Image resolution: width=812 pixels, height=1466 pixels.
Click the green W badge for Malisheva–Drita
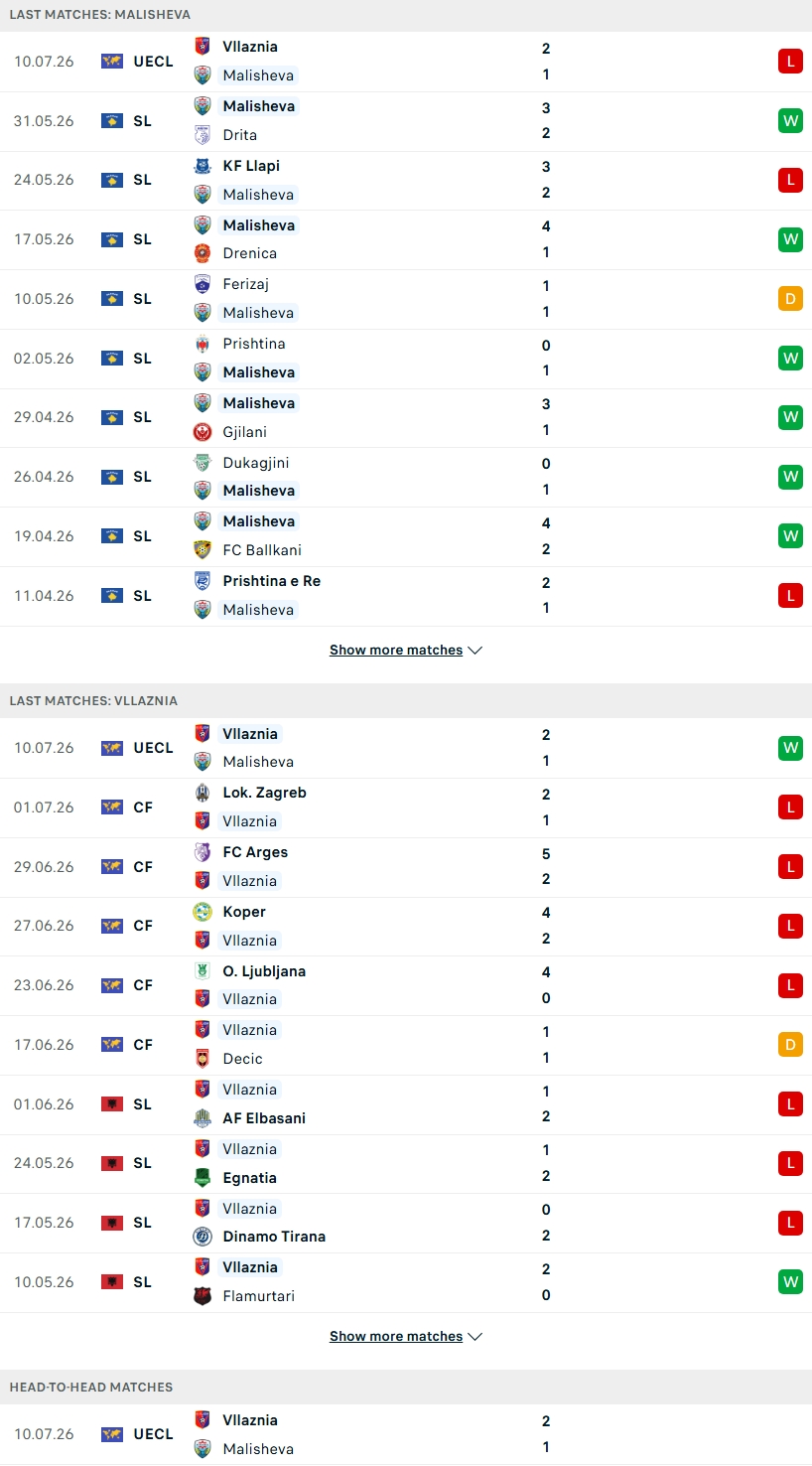coord(790,121)
